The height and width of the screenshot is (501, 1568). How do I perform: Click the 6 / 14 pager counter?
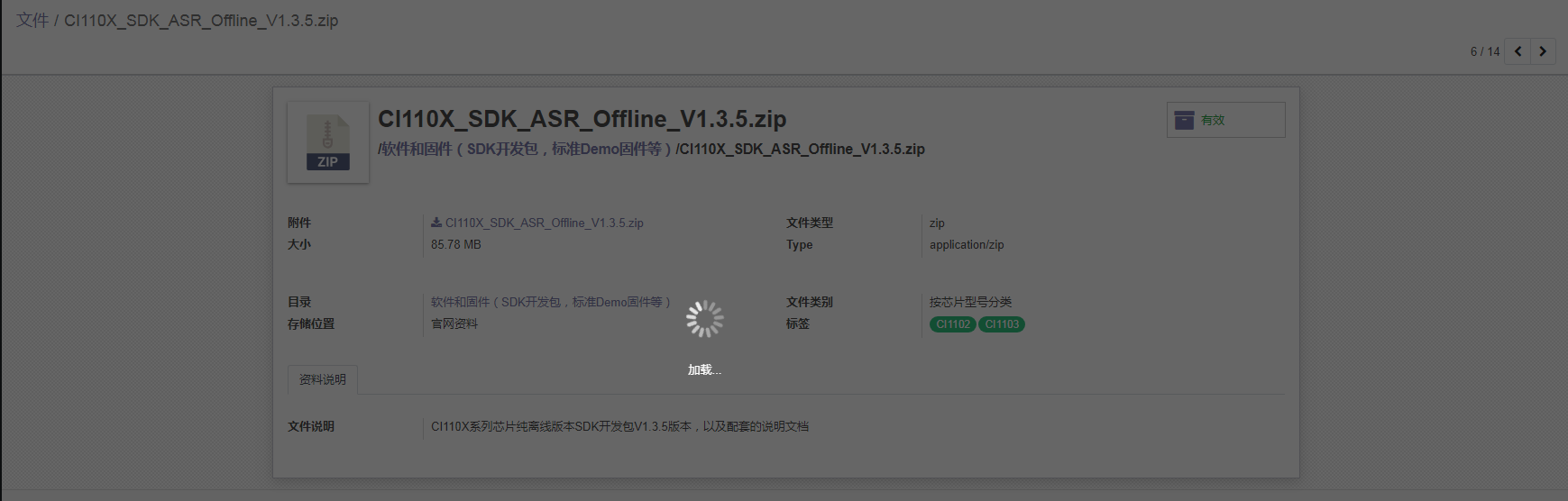coord(1485,51)
